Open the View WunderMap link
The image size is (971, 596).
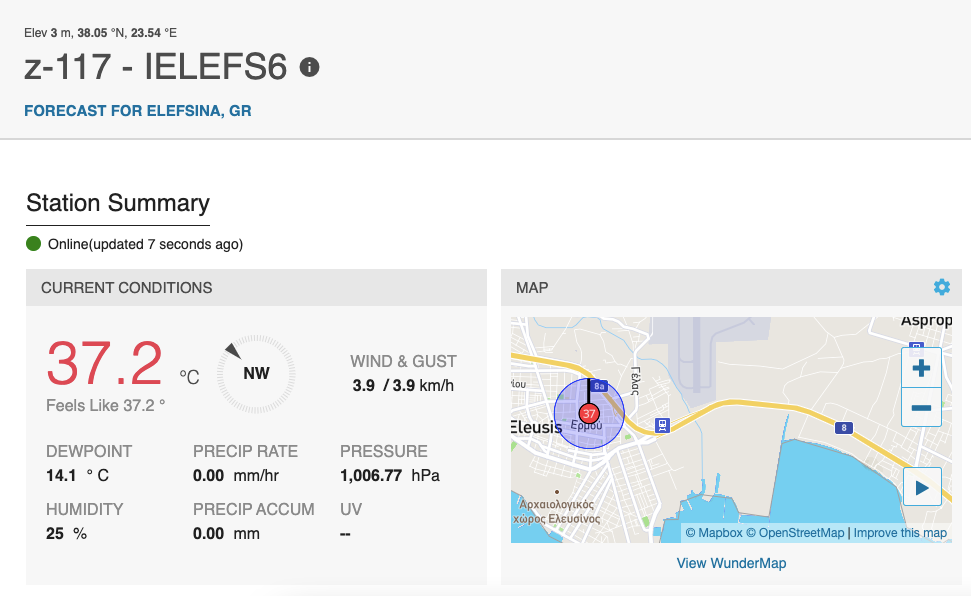tap(731, 563)
